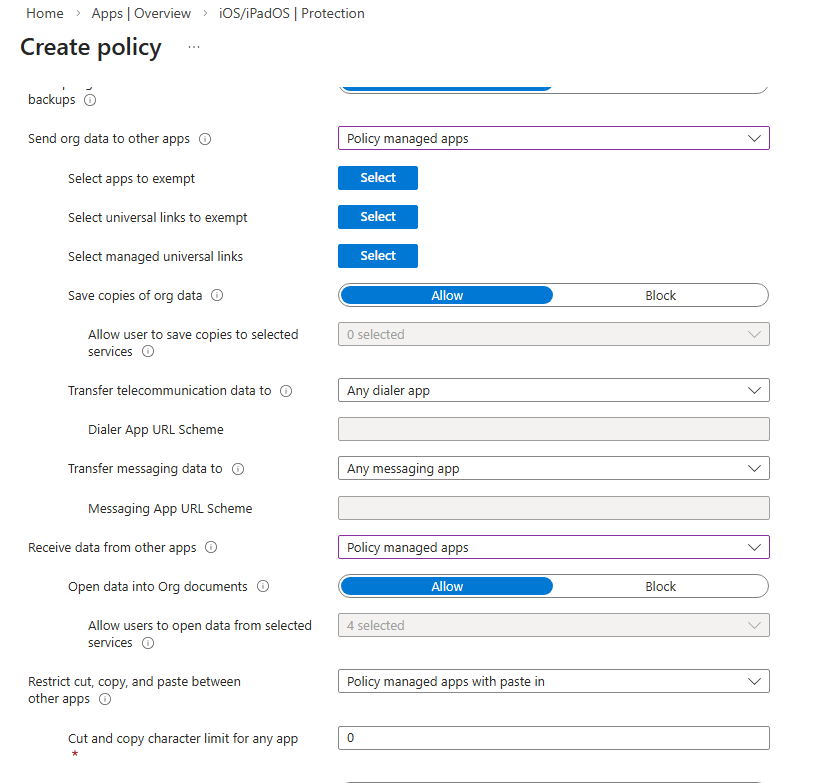Image resolution: width=822 pixels, height=783 pixels.
Task: Open the ellipsis menu beside Create policy
Action: tap(194, 47)
